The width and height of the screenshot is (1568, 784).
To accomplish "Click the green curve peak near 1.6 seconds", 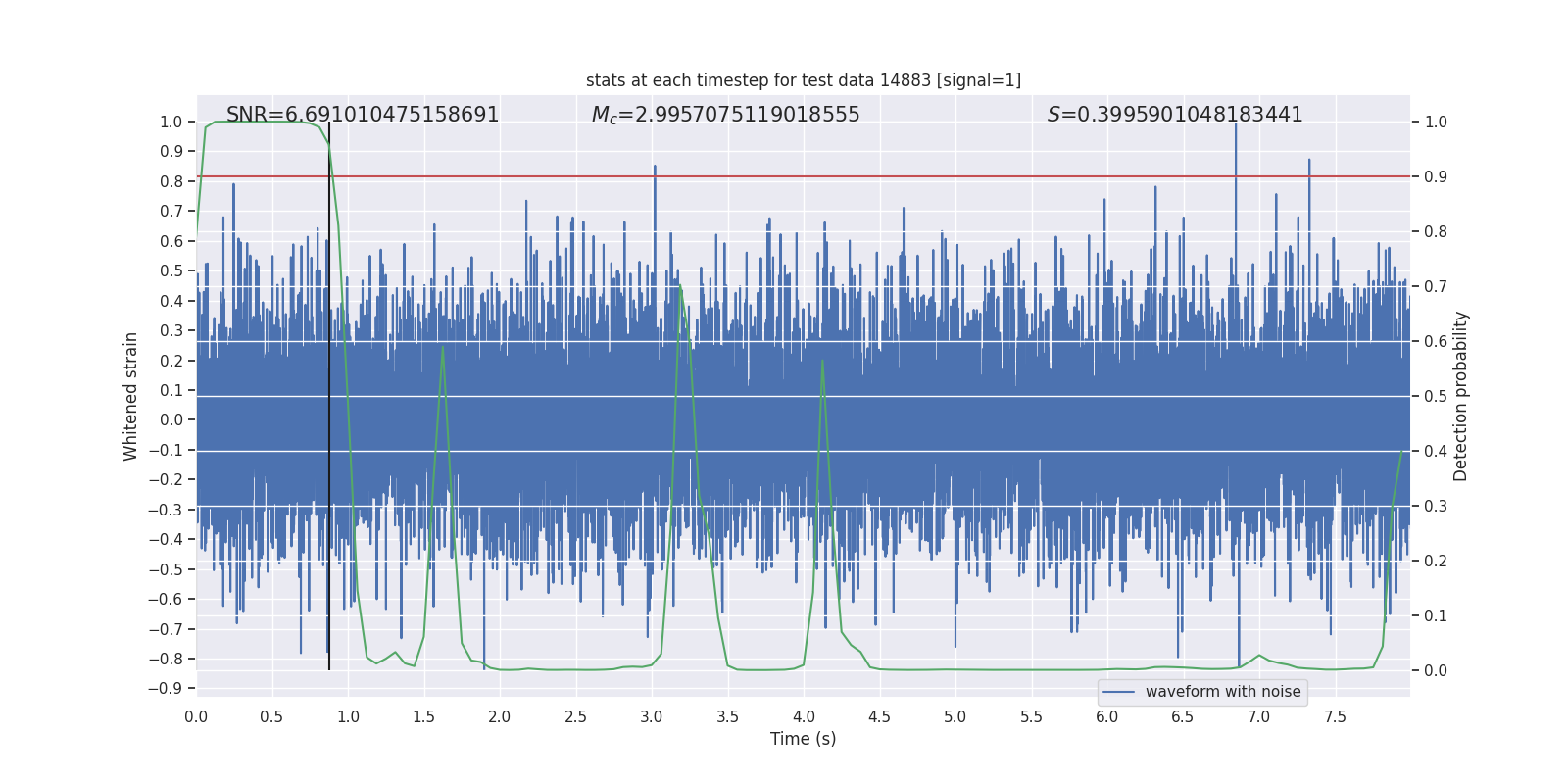I will (443, 347).
